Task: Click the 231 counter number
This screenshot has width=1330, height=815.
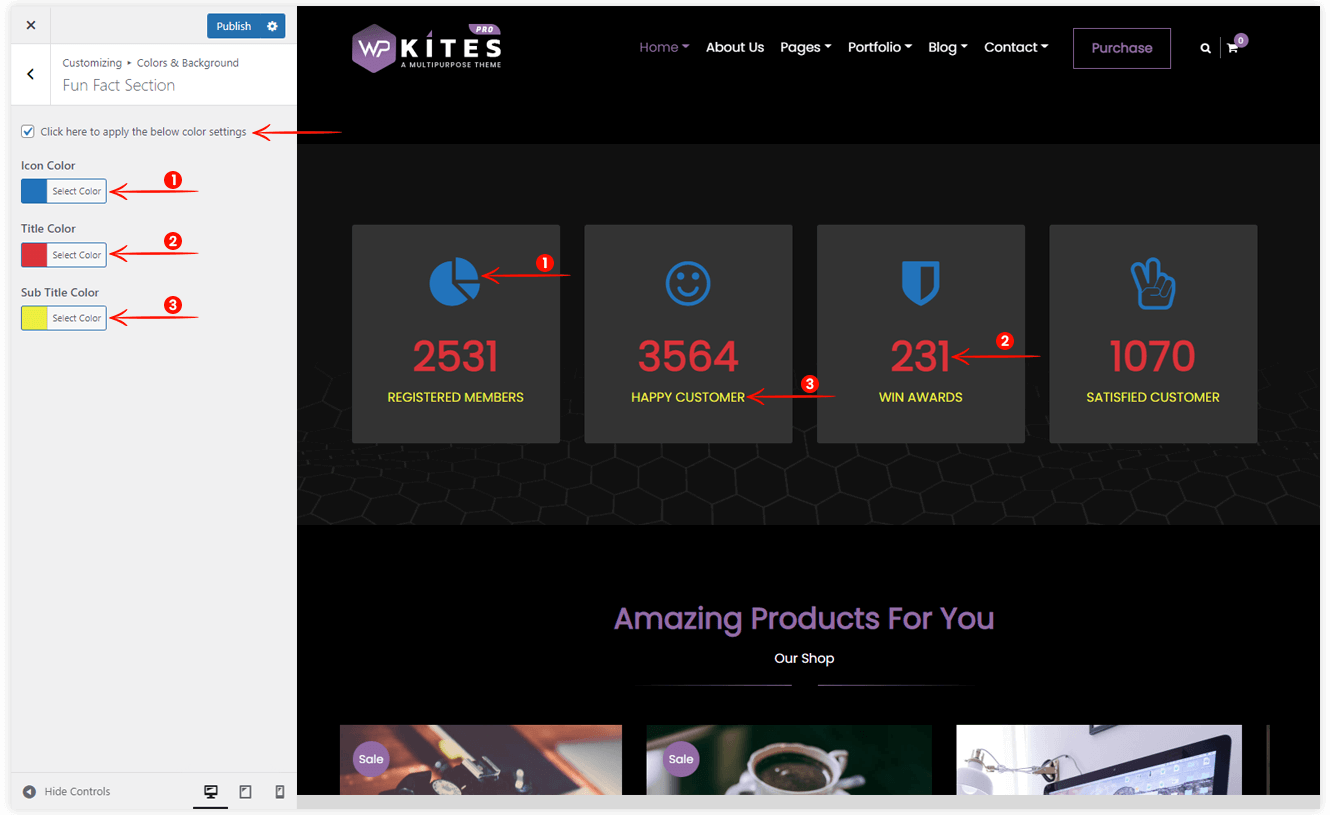Action: tap(920, 356)
